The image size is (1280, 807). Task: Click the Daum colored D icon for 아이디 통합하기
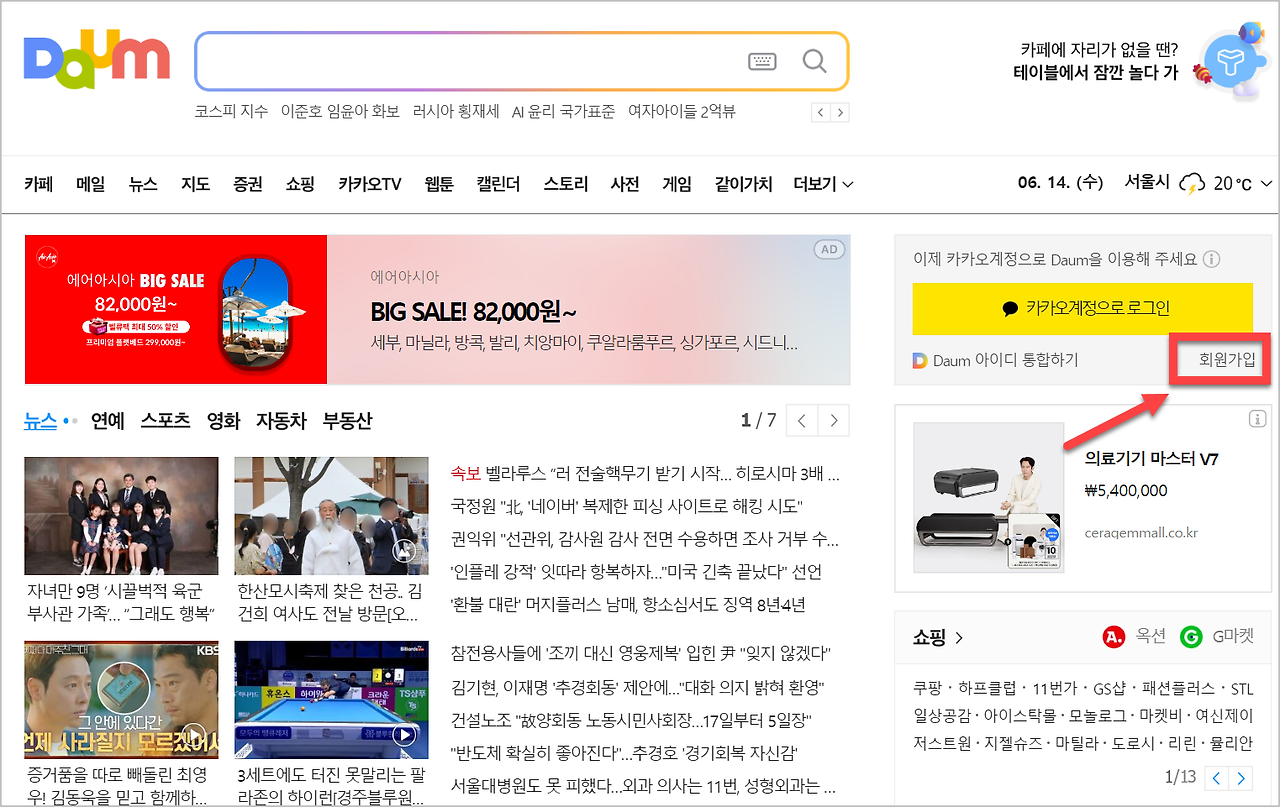[x=920, y=360]
